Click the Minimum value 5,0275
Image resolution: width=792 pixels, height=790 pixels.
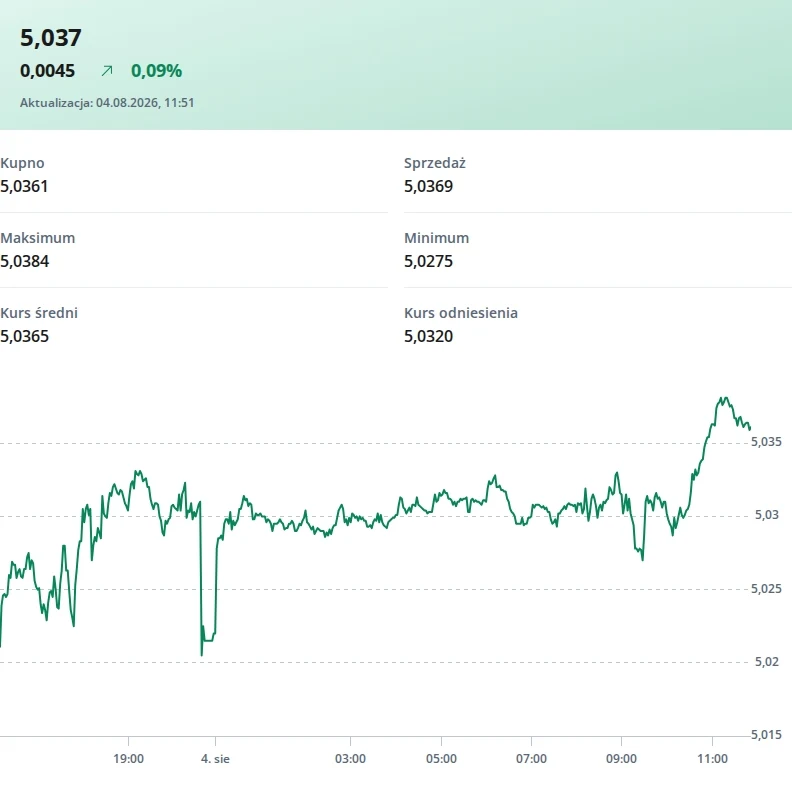[428, 261]
